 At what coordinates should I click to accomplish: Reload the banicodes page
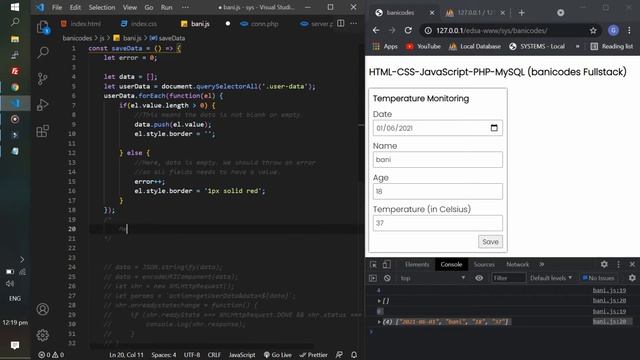tap(408, 30)
